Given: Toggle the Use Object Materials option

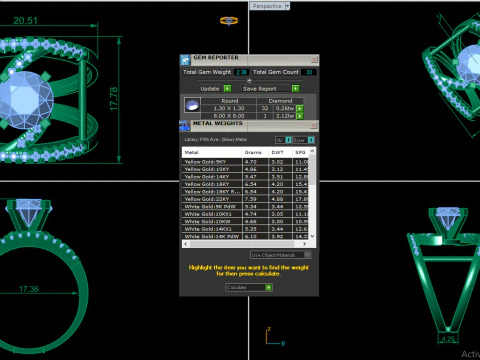Looking at the screenshot, I should pos(280,255).
